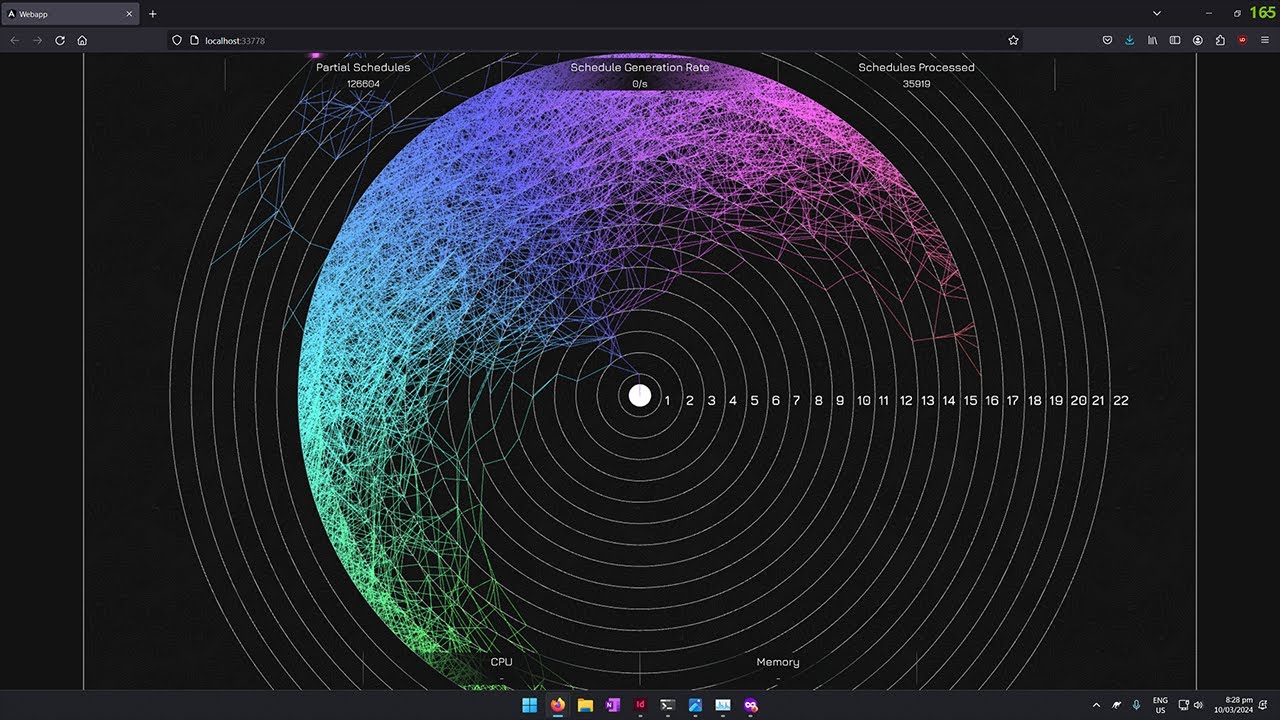This screenshot has height=720, width=1280.
Task: List all tabs dropdown arrow
Action: (1157, 14)
